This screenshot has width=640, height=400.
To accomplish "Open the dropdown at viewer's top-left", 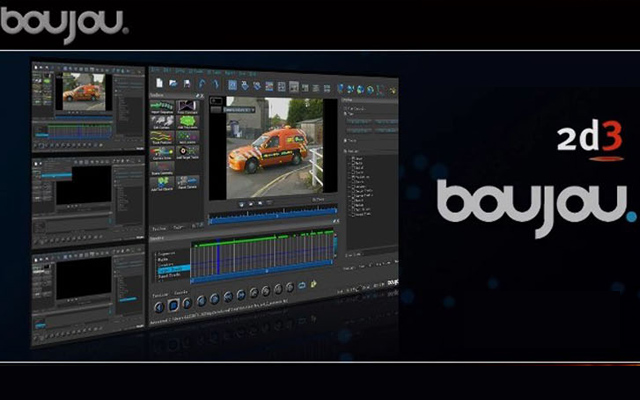I will [240, 110].
